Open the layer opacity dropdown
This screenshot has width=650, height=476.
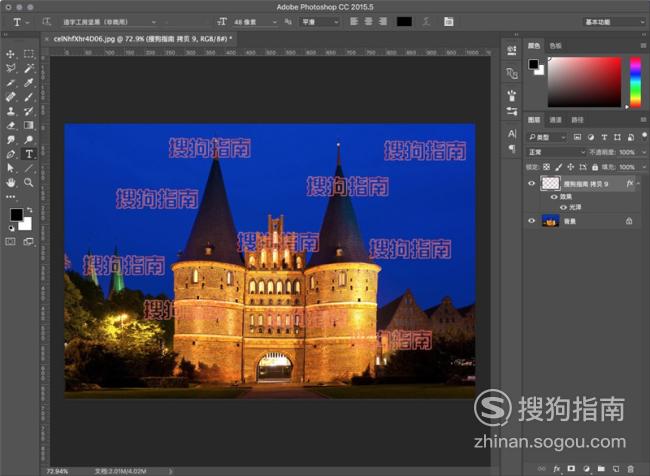click(x=643, y=153)
